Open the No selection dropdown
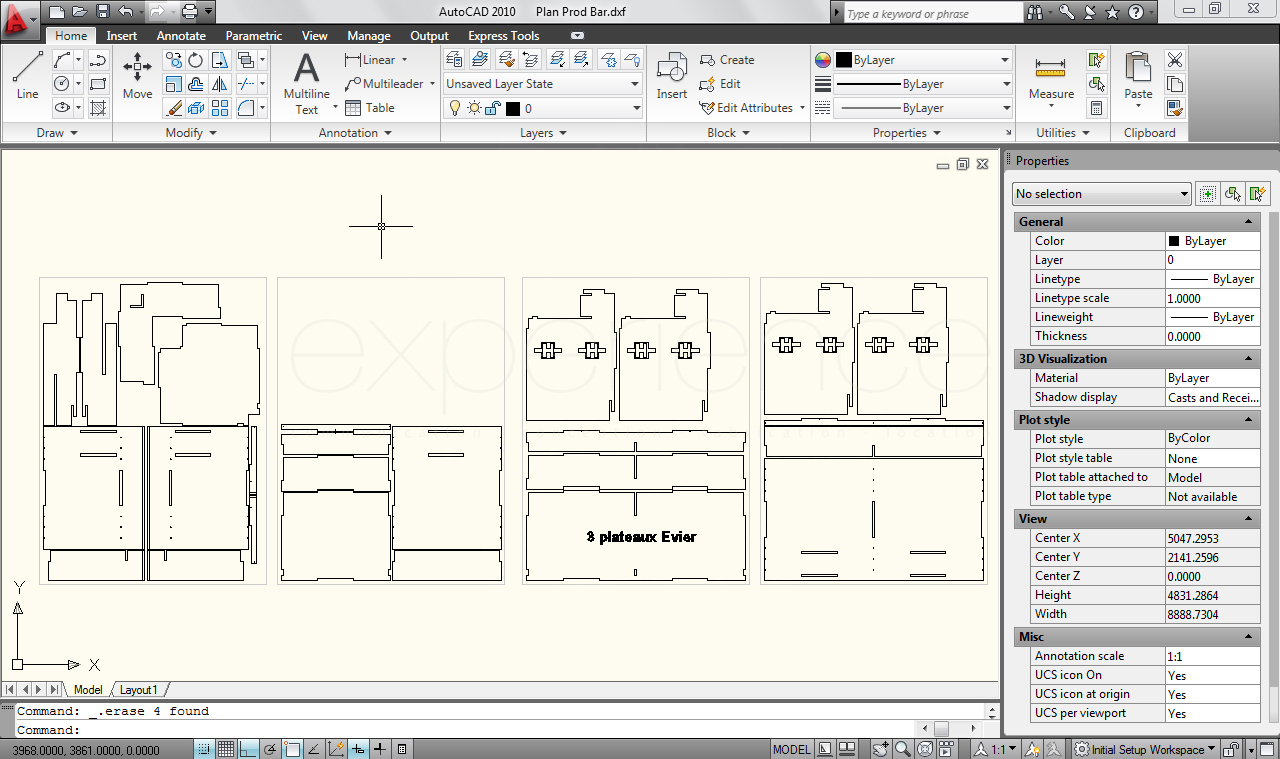The width and height of the screenshot is (1280, 759). tap(1100, 194)
